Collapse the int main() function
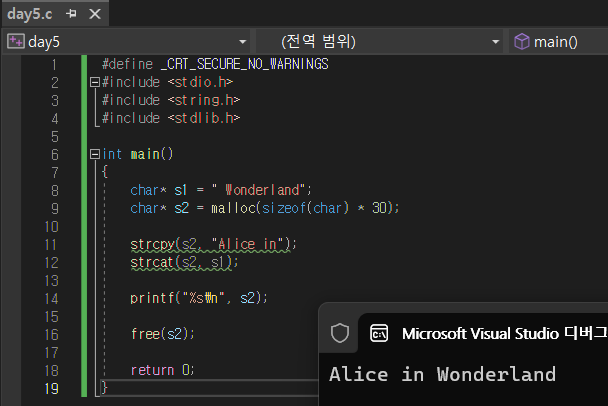608x406 pixels. coord(95,154)
